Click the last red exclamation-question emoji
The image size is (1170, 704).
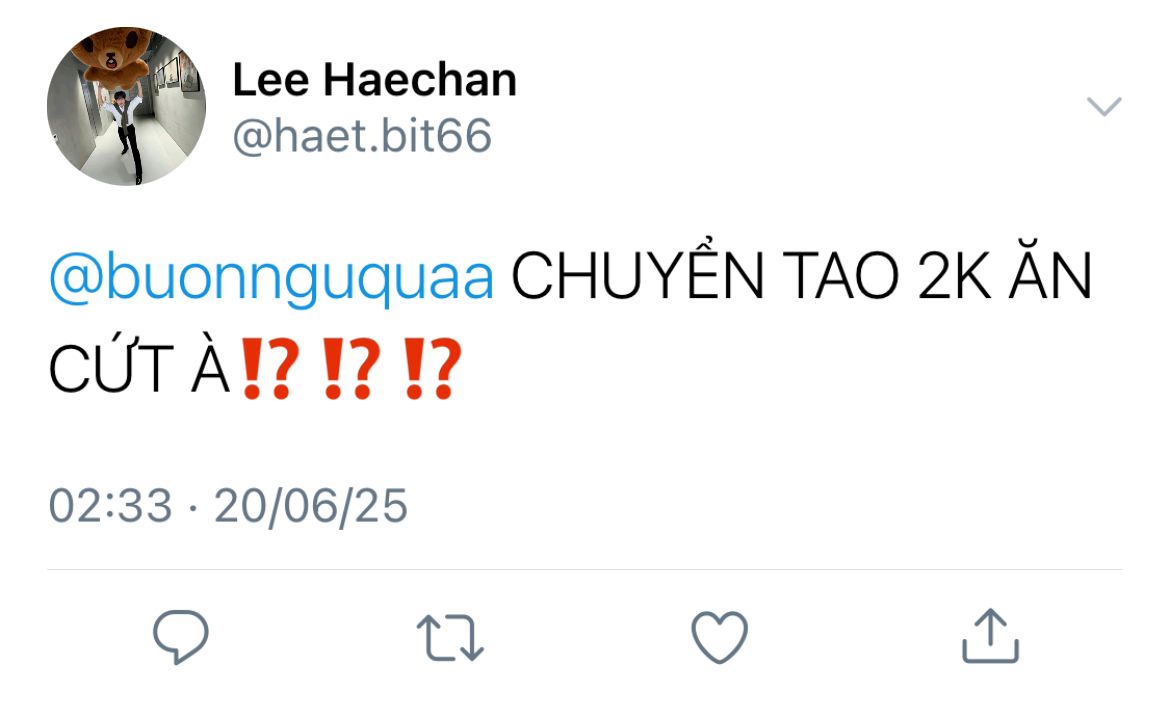tap(432, 369)
